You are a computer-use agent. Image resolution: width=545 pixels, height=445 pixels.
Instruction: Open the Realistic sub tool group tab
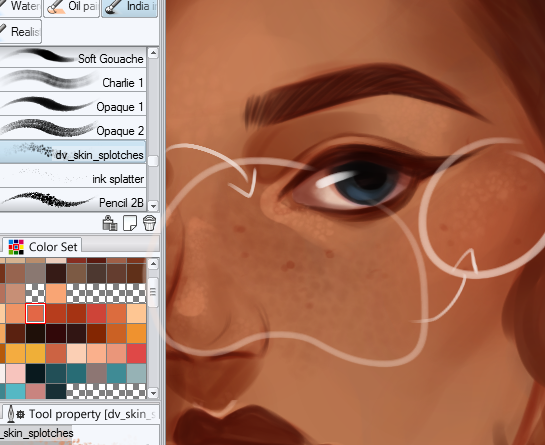(21, 32)
